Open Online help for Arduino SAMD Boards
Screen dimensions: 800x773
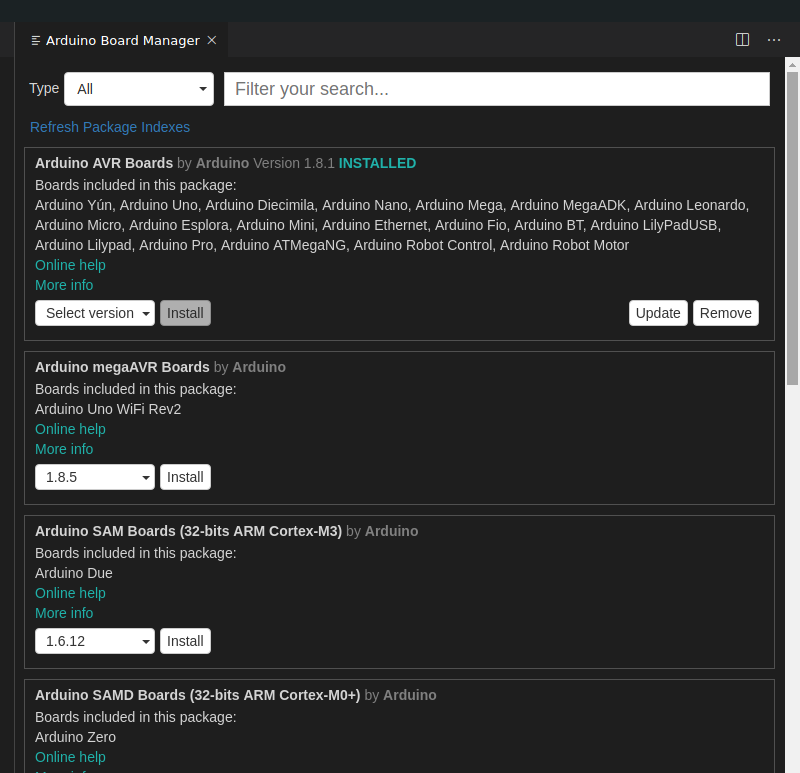(70, 757)
